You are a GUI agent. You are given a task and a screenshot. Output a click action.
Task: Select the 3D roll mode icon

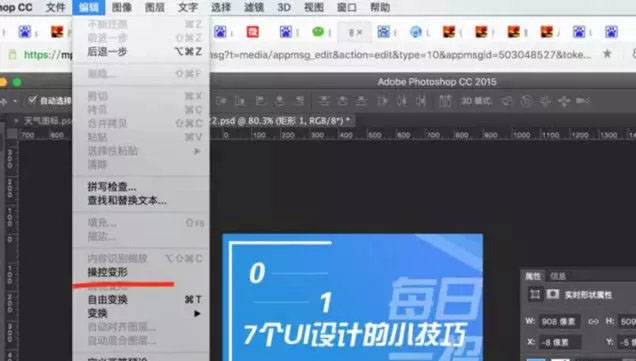pos(526,101)
